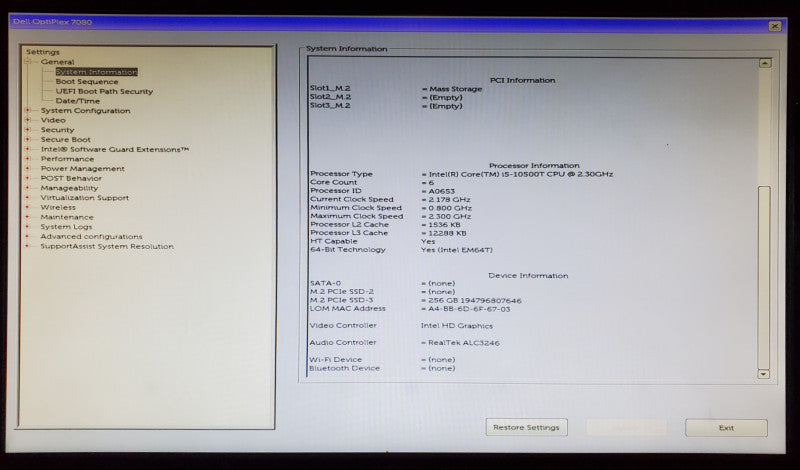Image resolution: width=800 pixels, height=470 pixels.
Task: Click the Restore Settings button
Action: click(x=527, y=428)
